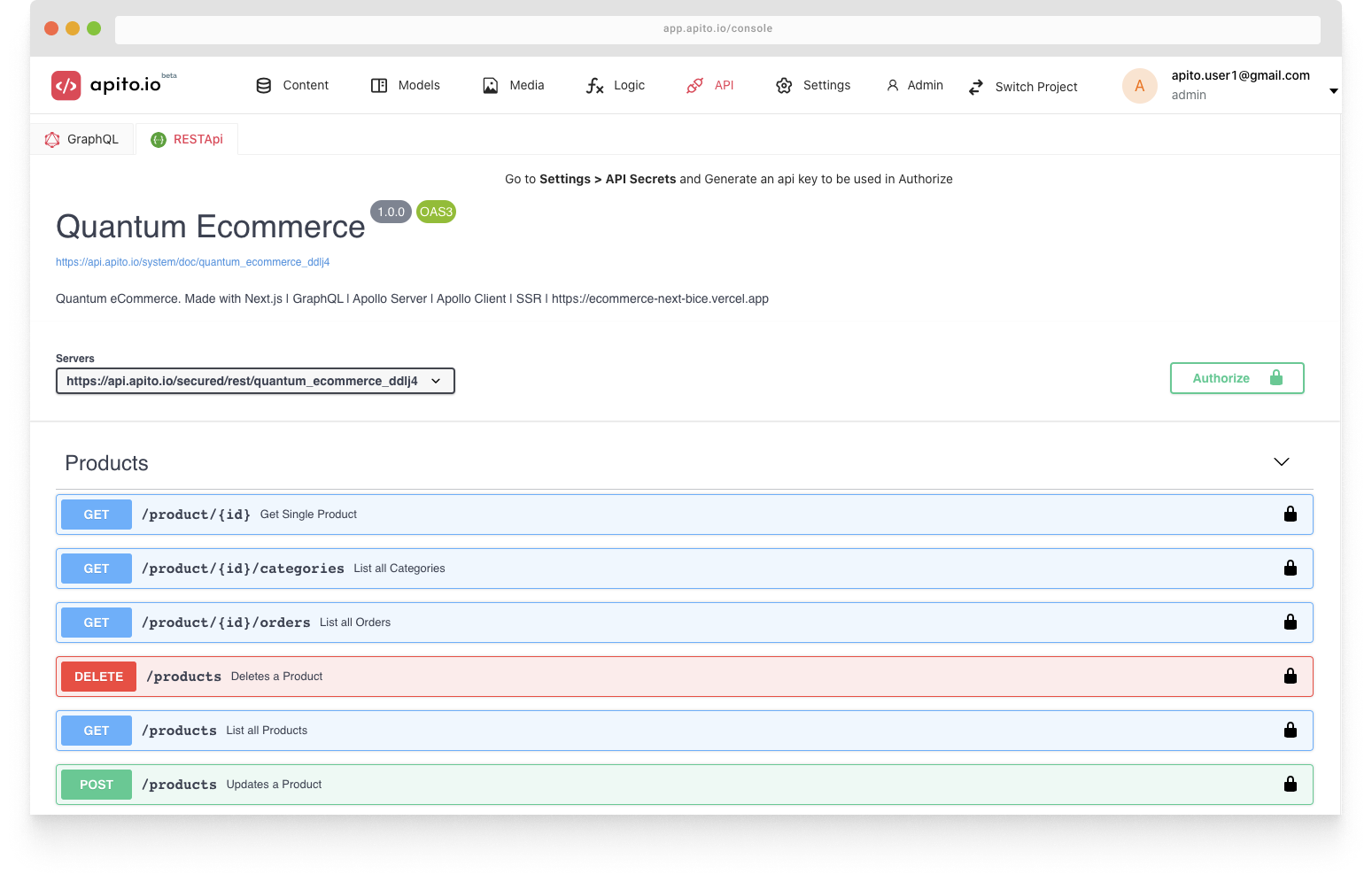Screen dimensions: 1372x882
Task: Click lock on GET /products row
Action: point(1291,731)
